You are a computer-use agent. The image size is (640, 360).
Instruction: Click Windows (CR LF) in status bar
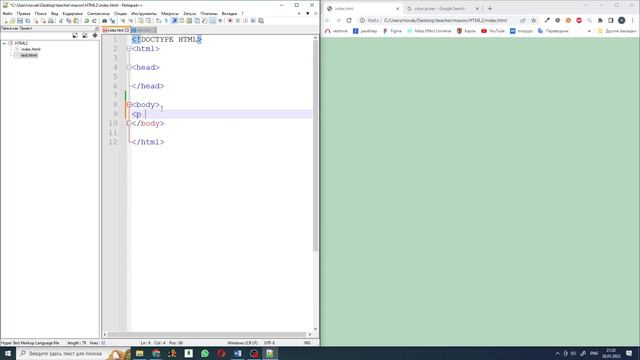tap(242, 343)
